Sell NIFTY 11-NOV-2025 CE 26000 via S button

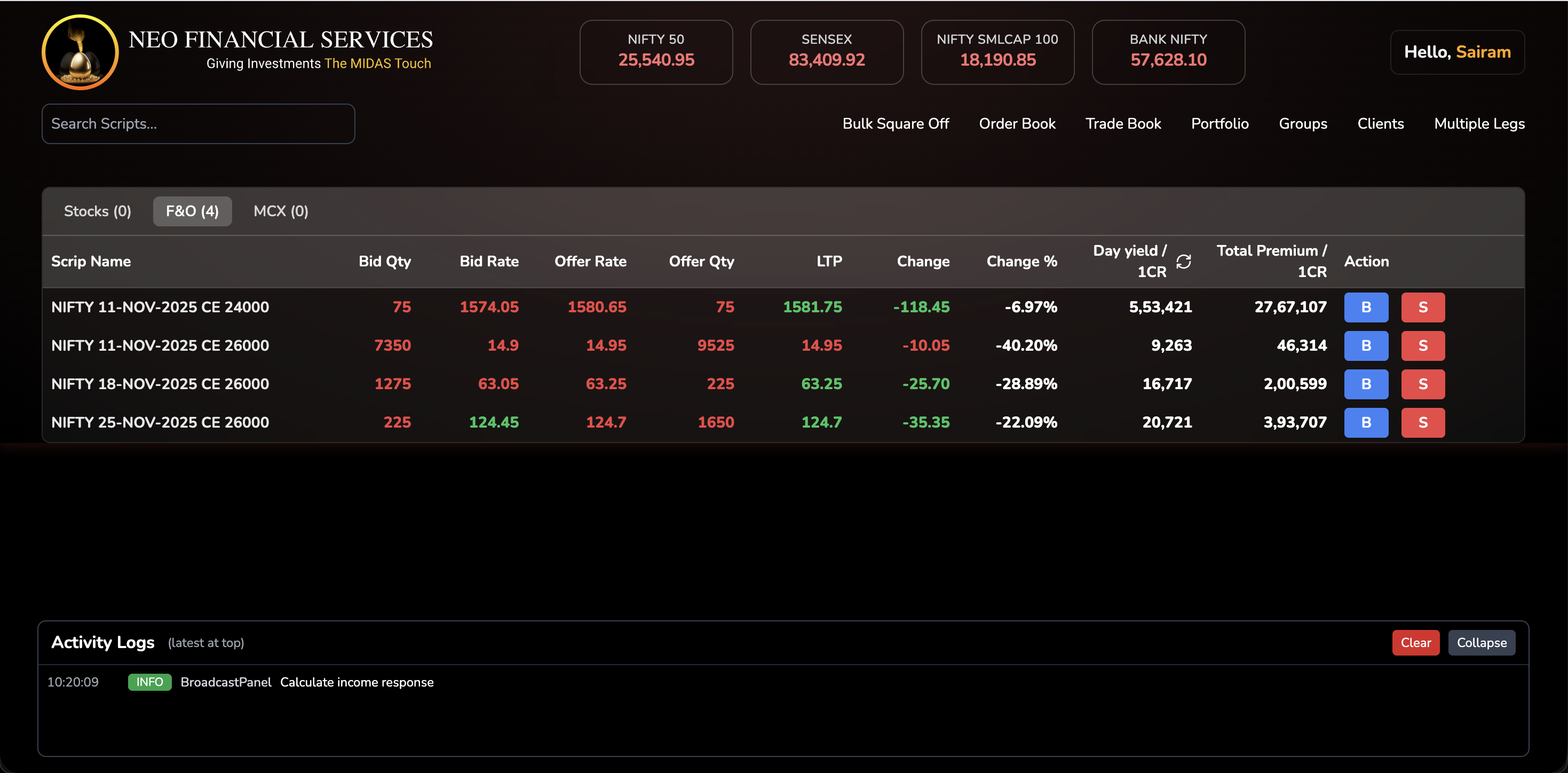point(1423,346)
